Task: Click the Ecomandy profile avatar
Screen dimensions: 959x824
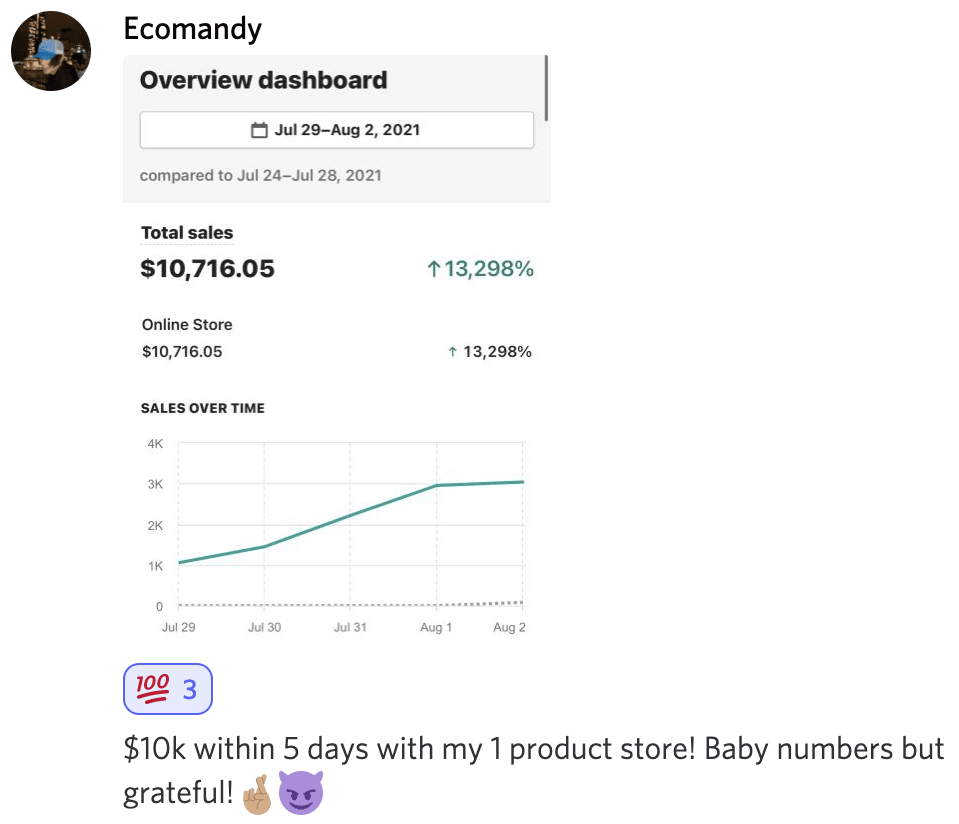Action: point(51,51)
